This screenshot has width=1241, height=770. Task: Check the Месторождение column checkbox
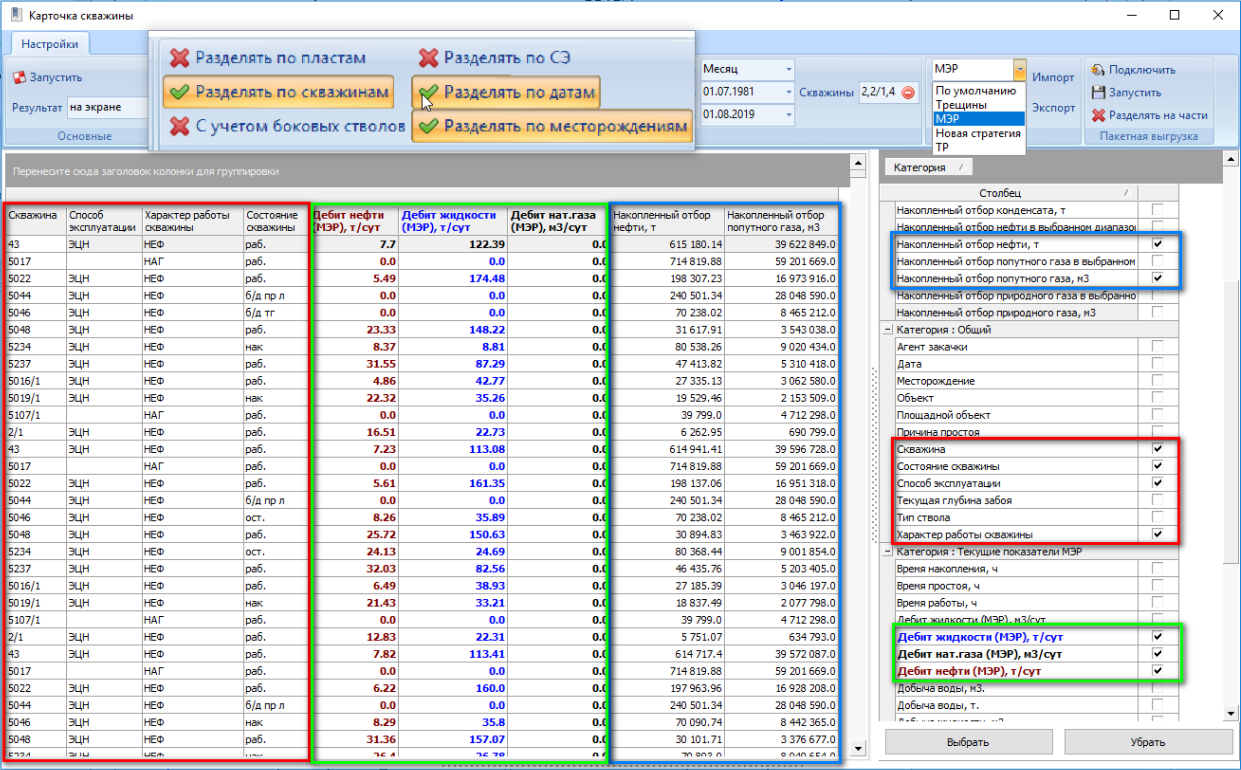(x=1157, y=381)
